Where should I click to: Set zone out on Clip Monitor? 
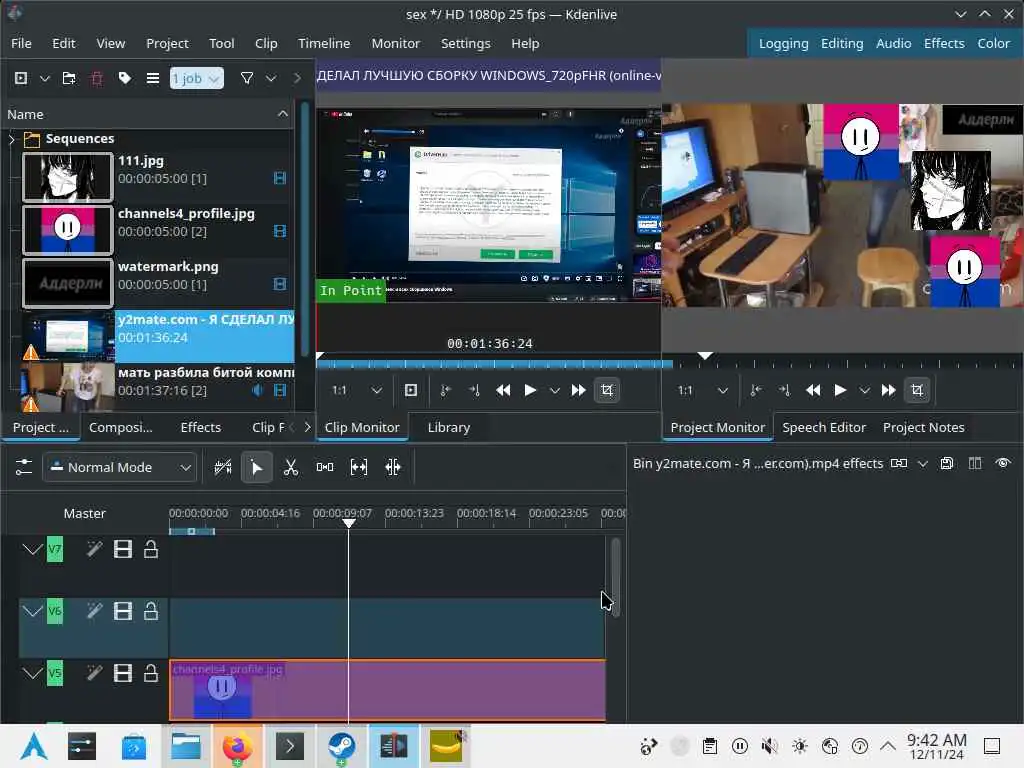(x=474, y=391)
